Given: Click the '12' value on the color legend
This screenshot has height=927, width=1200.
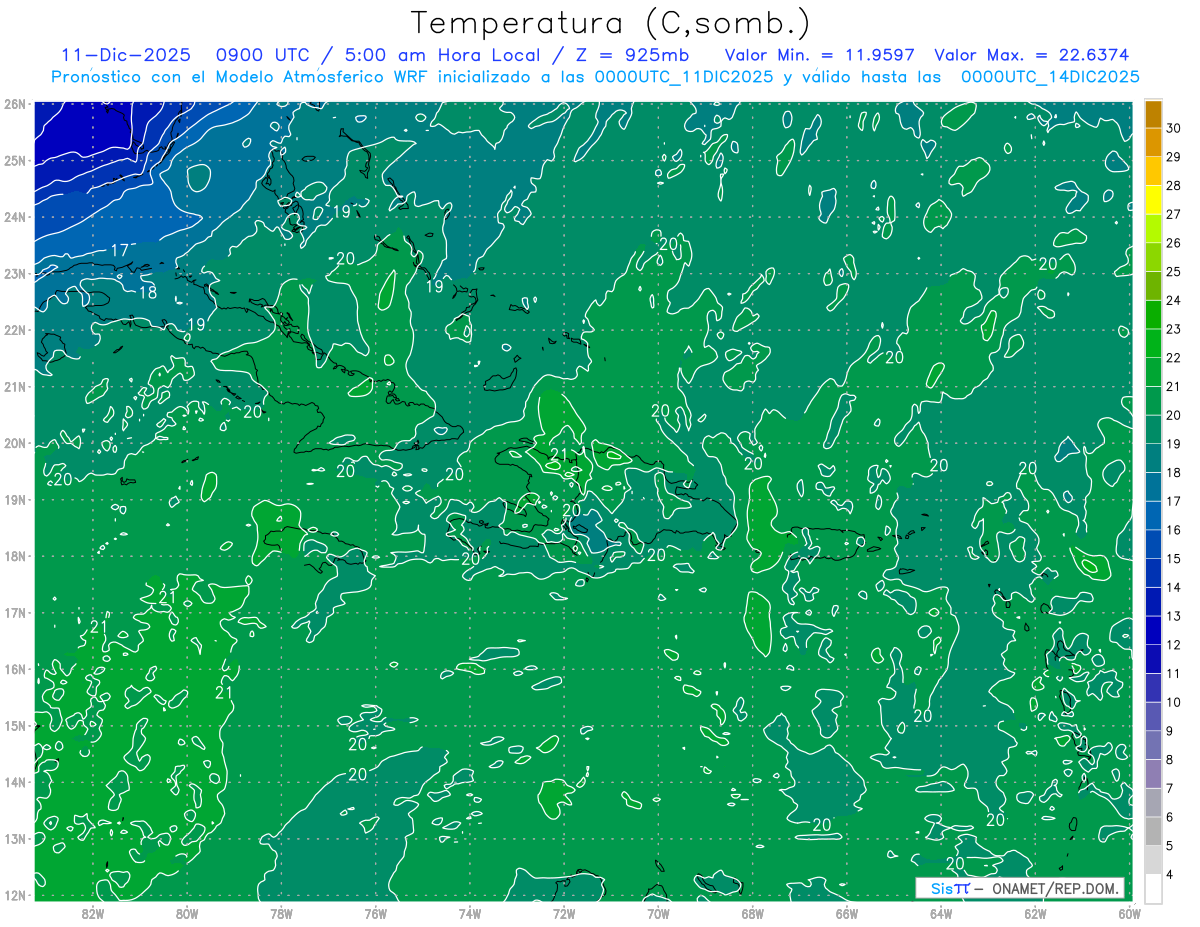Looking at the screenshot, I should tap(1173, 645).
